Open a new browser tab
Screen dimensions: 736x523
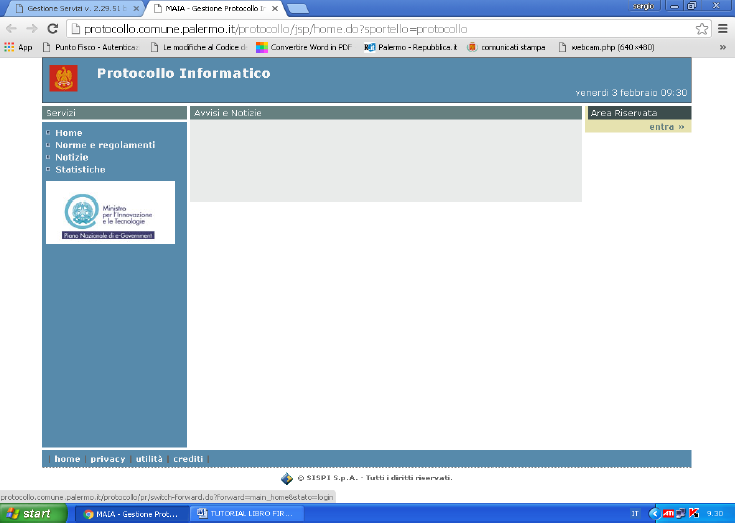tap(298, 8)
